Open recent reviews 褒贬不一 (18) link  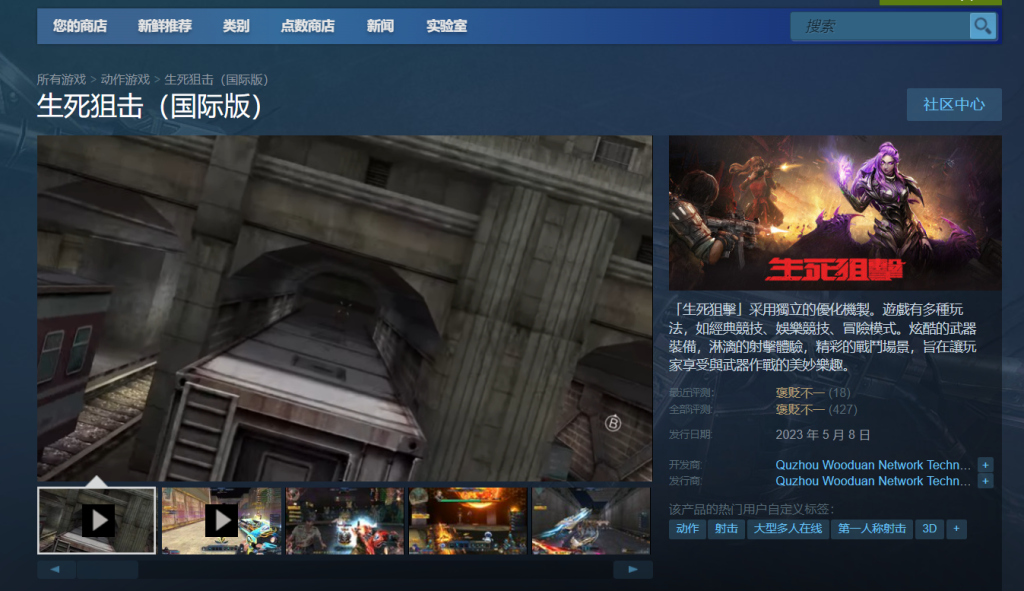coord(813,392)
